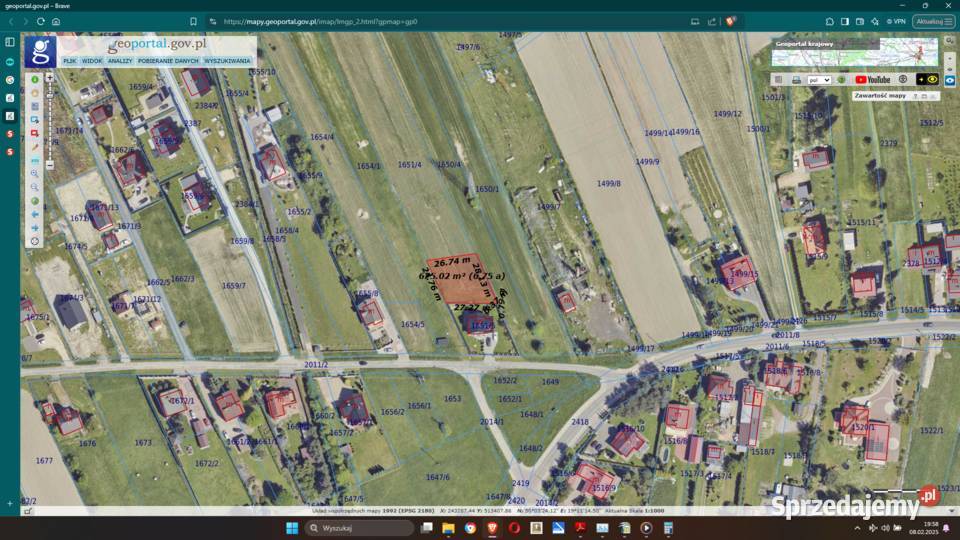The image size is (960, 540).
Task: Go to previous map view arrow
Action: click(x=35, y=214)
